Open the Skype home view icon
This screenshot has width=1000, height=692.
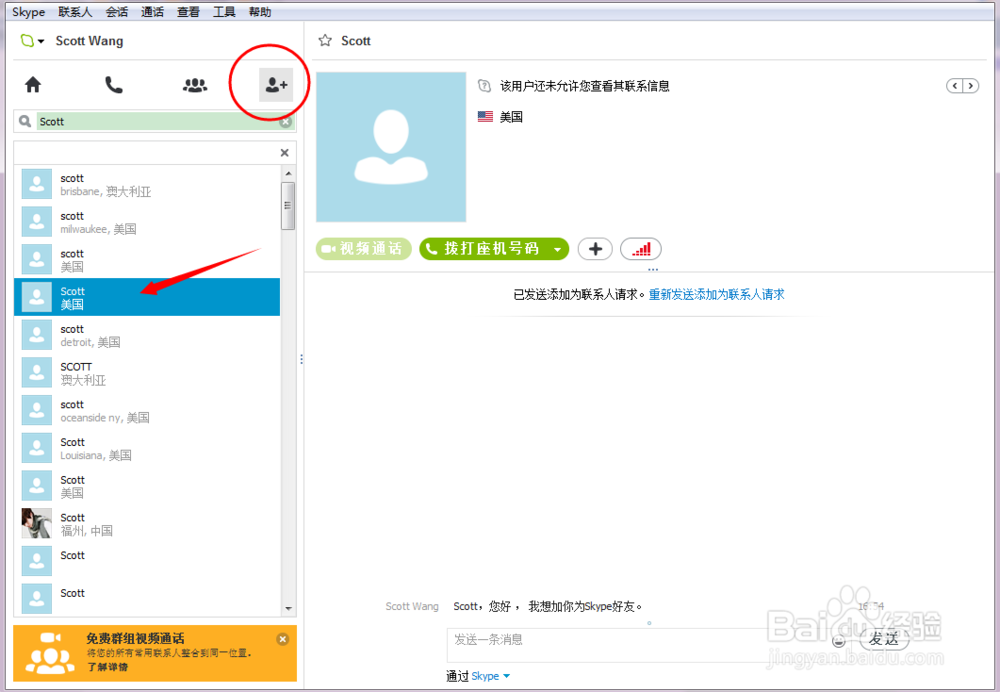33,85
